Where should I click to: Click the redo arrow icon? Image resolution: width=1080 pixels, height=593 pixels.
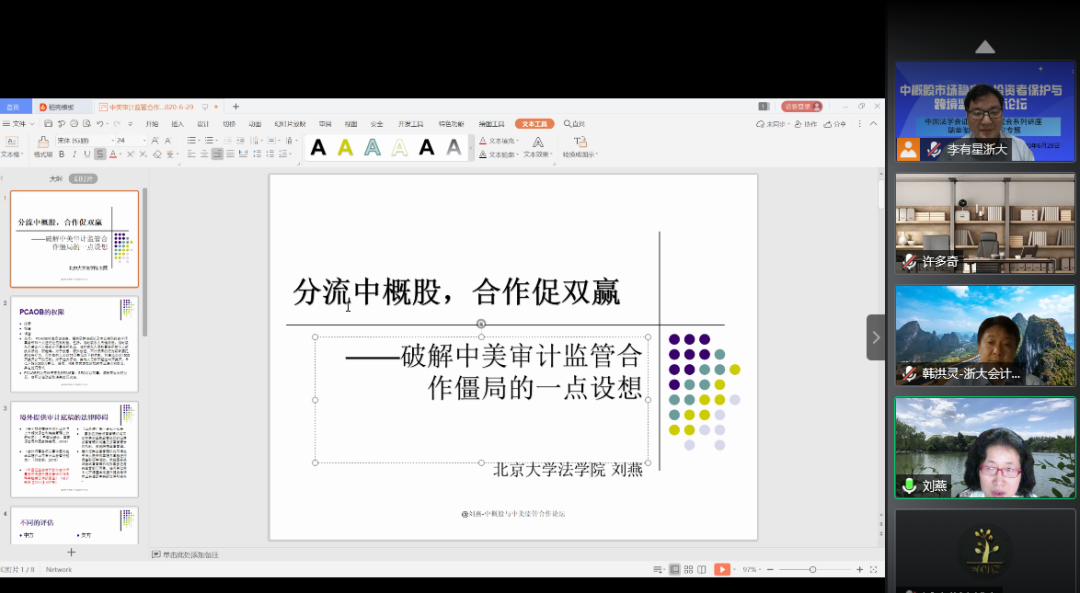[x=117, y=123]
